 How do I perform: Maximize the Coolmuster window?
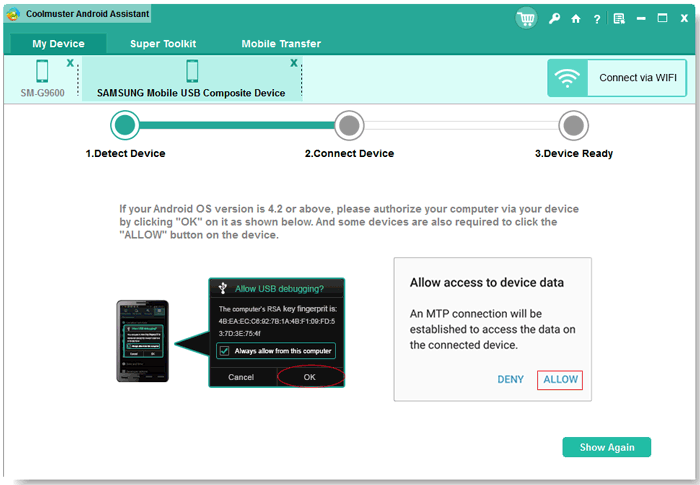tap(662, 18)
